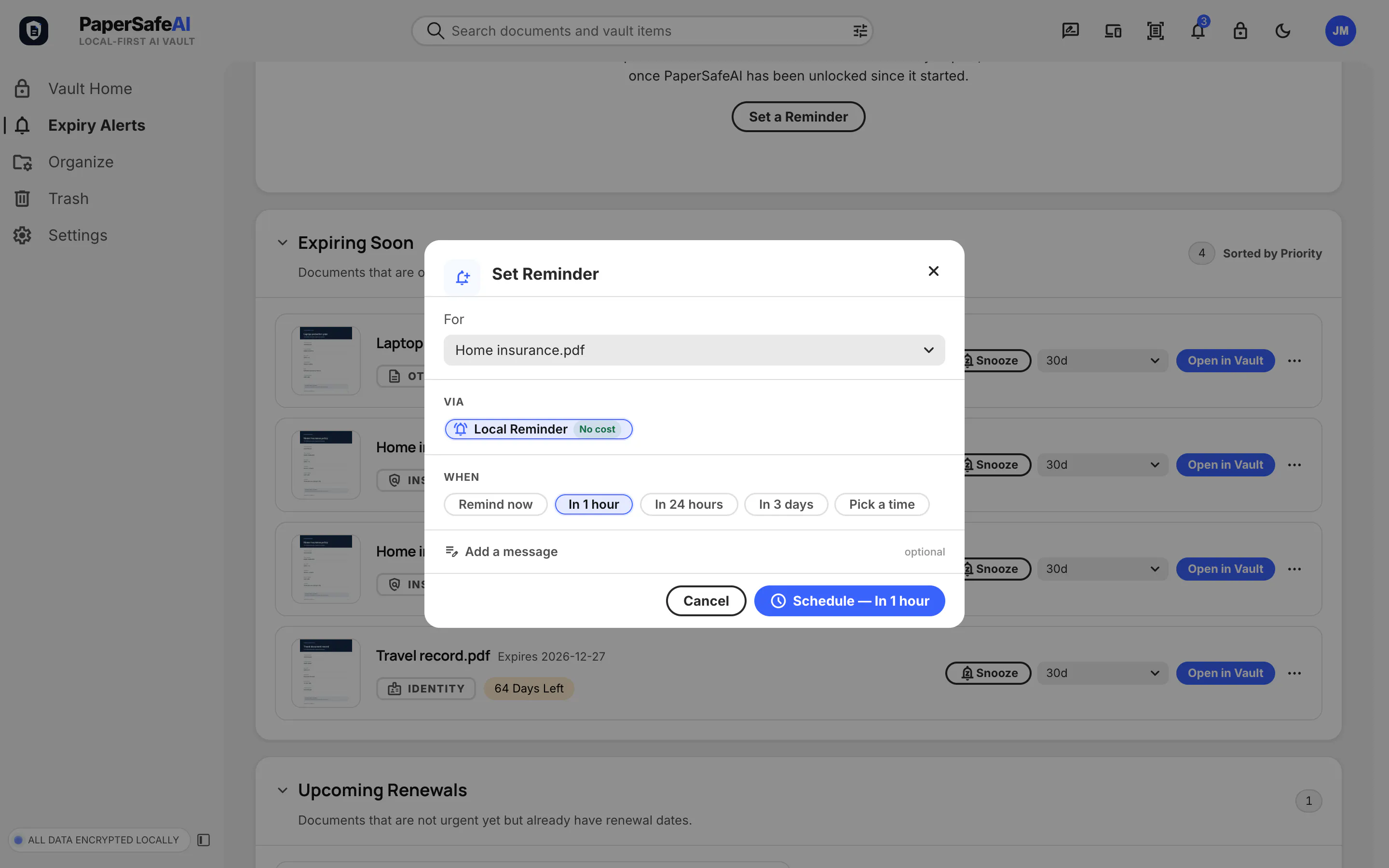Screen dimensions: 1389x868
Task: Click the Travel record.pdf thumbnail
Action: [326, 673]
